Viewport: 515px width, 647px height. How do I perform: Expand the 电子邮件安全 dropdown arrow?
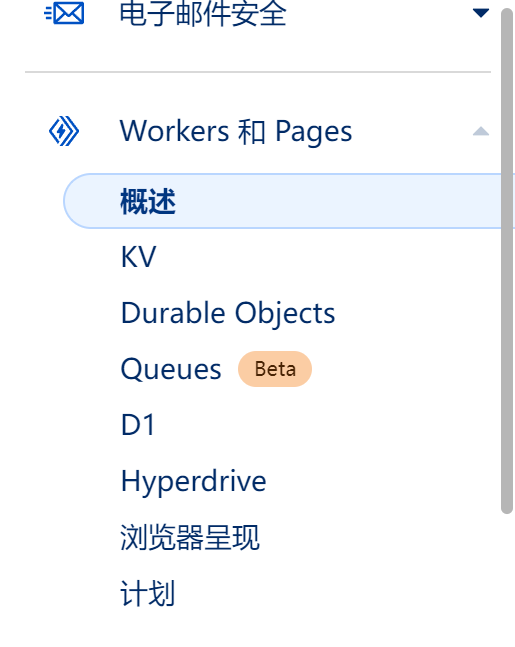[x=481, y=13]
